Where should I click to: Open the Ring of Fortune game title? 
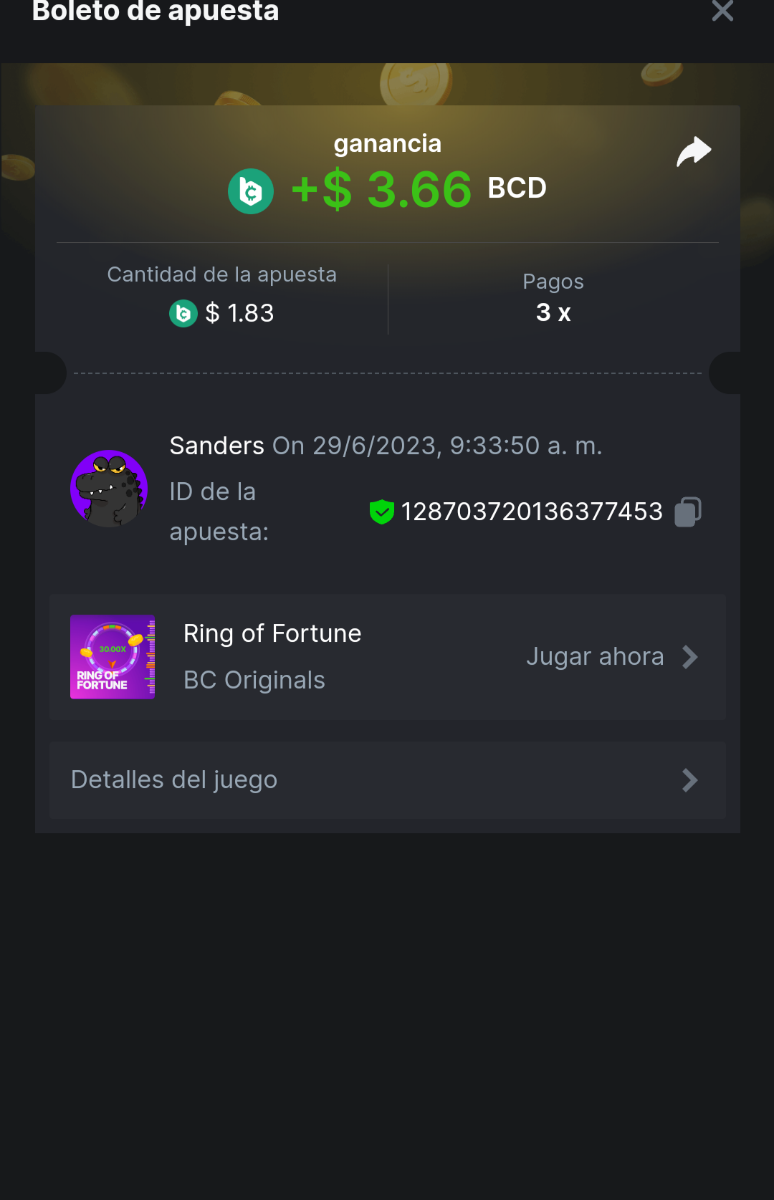(272, 633)
